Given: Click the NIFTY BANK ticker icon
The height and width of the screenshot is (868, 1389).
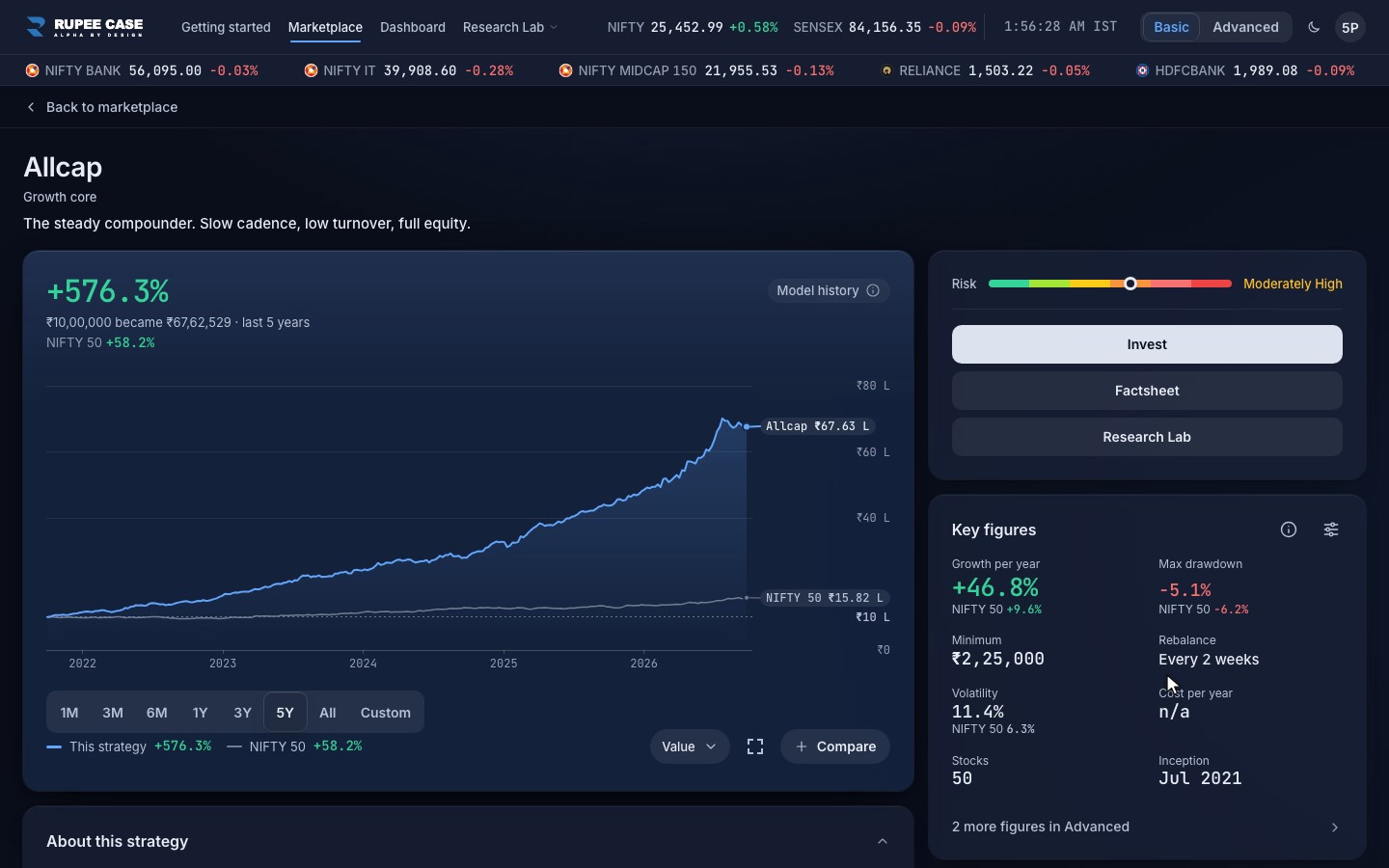Looking at the screenshot, I should (32, 70).
